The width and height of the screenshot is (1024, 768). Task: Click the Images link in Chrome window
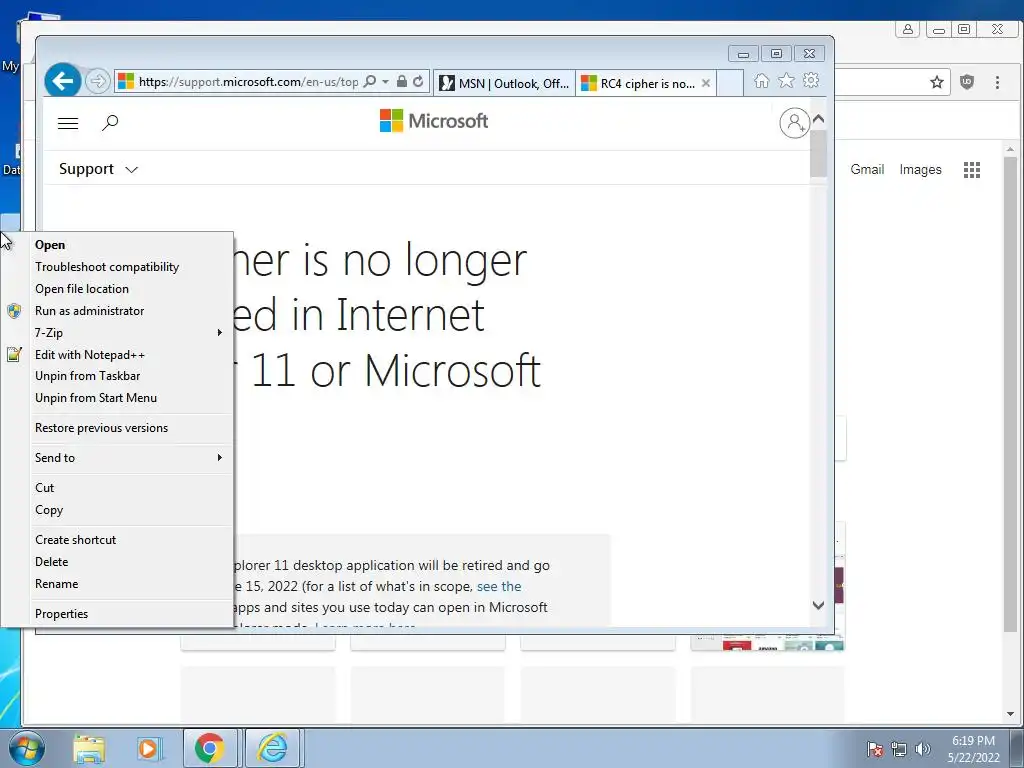(920, 170)
